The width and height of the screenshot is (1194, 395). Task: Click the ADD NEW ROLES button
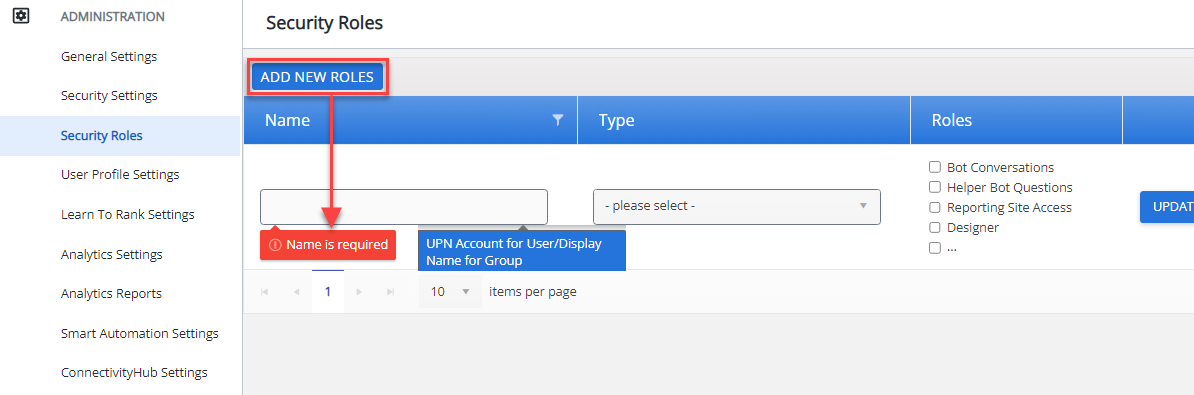(x=317, y=77)
